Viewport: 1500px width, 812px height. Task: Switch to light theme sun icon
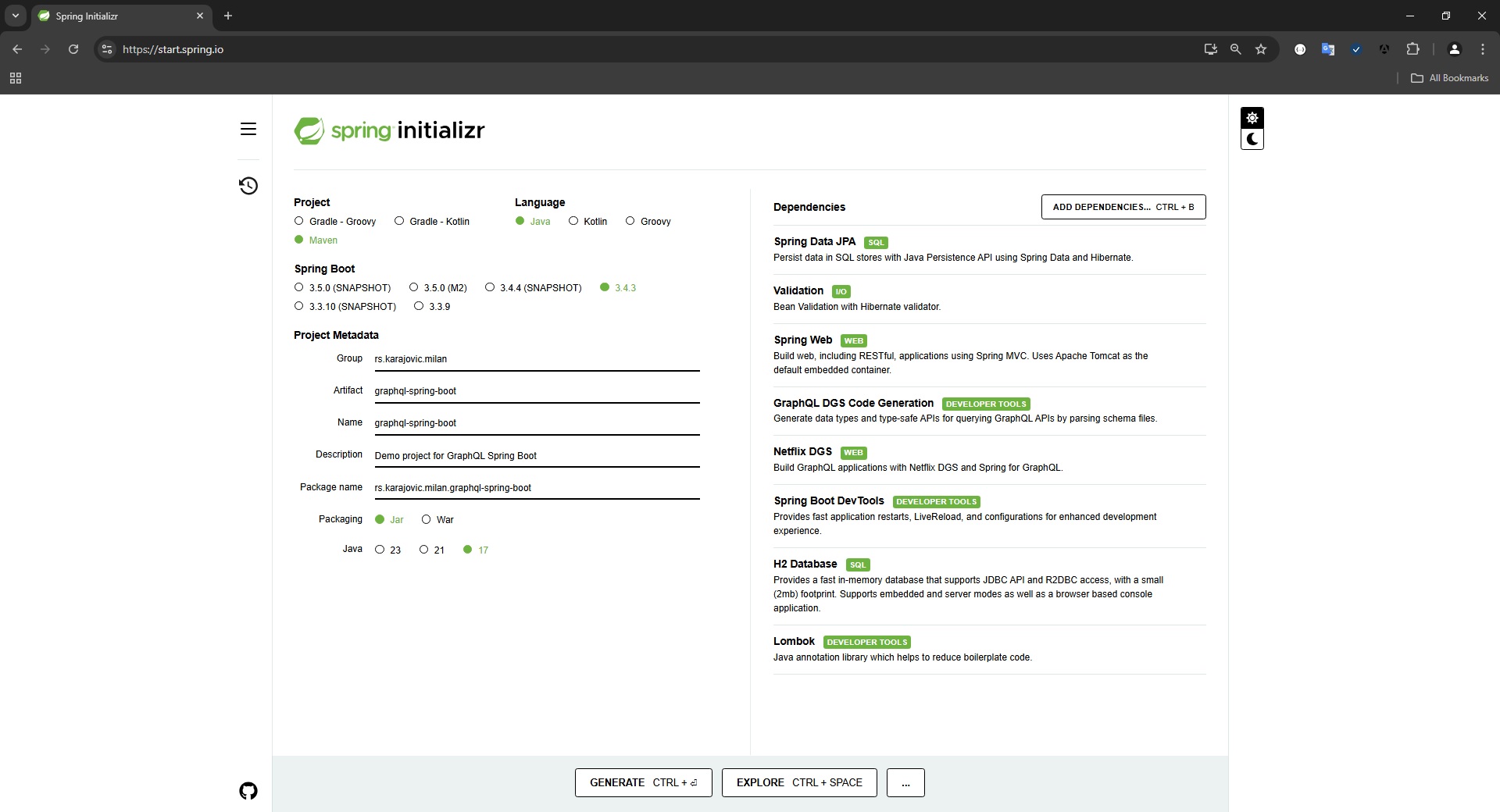(1252, 118)
